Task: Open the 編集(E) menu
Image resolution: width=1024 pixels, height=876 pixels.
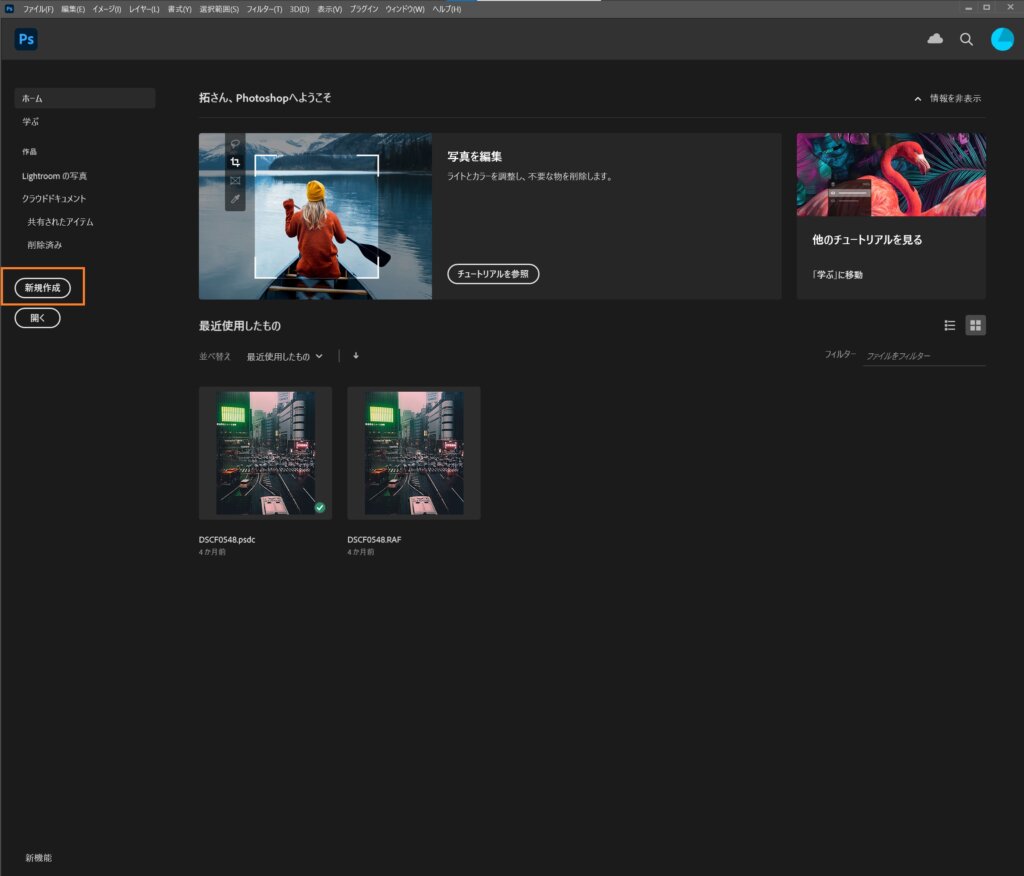Action: [72, 9]
